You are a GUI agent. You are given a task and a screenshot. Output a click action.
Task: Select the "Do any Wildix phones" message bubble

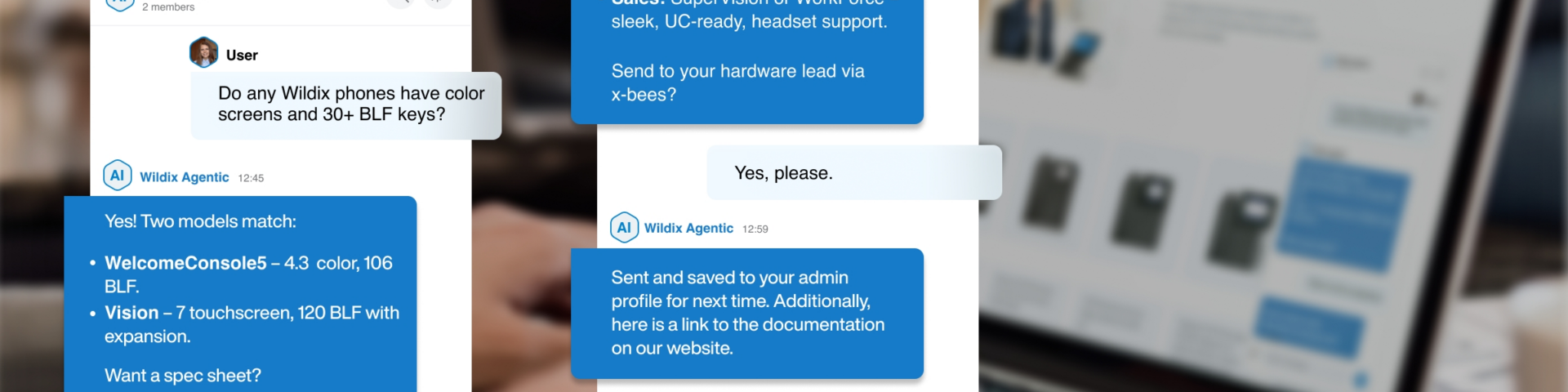(345, 105)
